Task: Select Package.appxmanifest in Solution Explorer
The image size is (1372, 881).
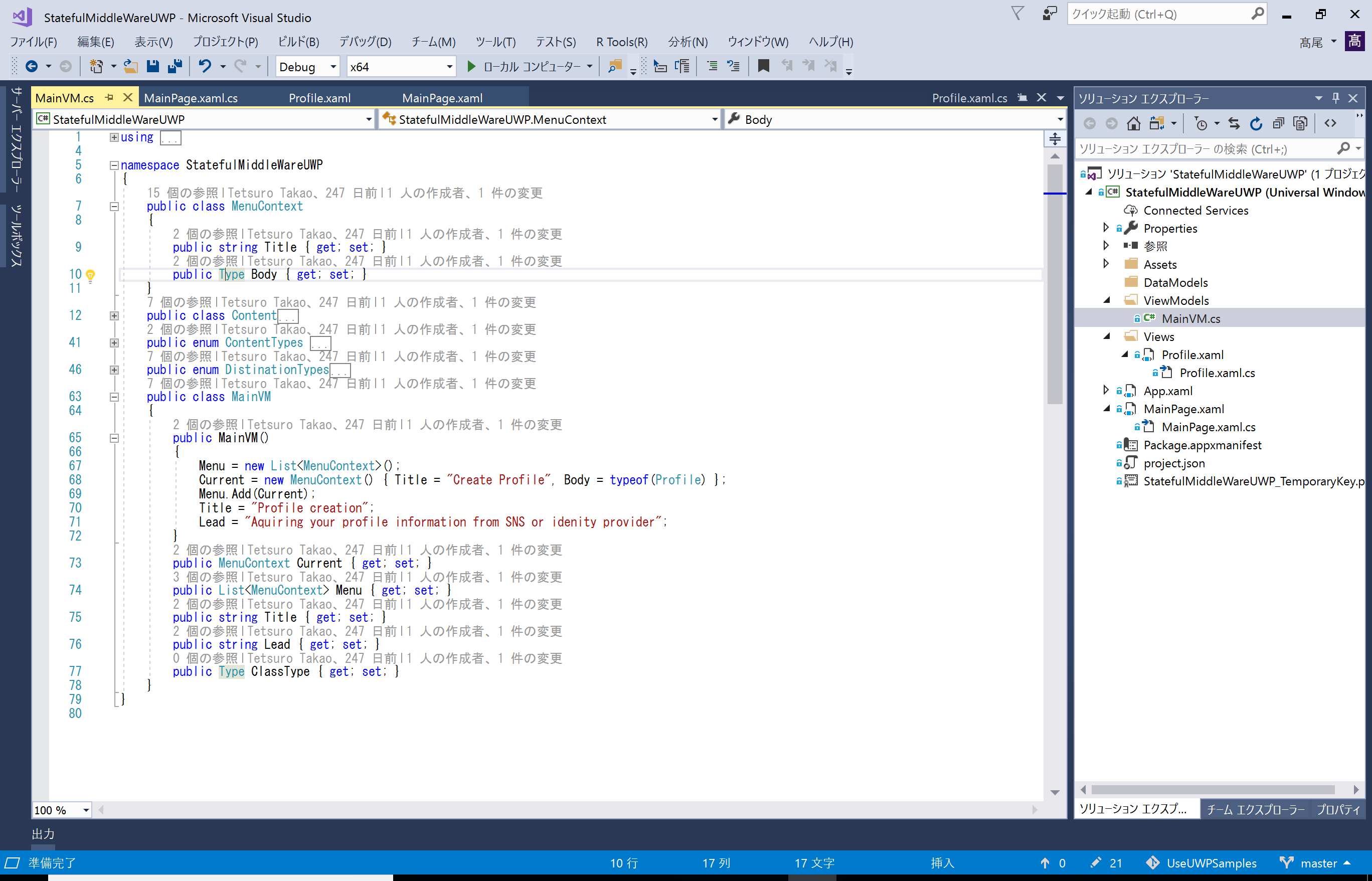Action: (1202, 445)
